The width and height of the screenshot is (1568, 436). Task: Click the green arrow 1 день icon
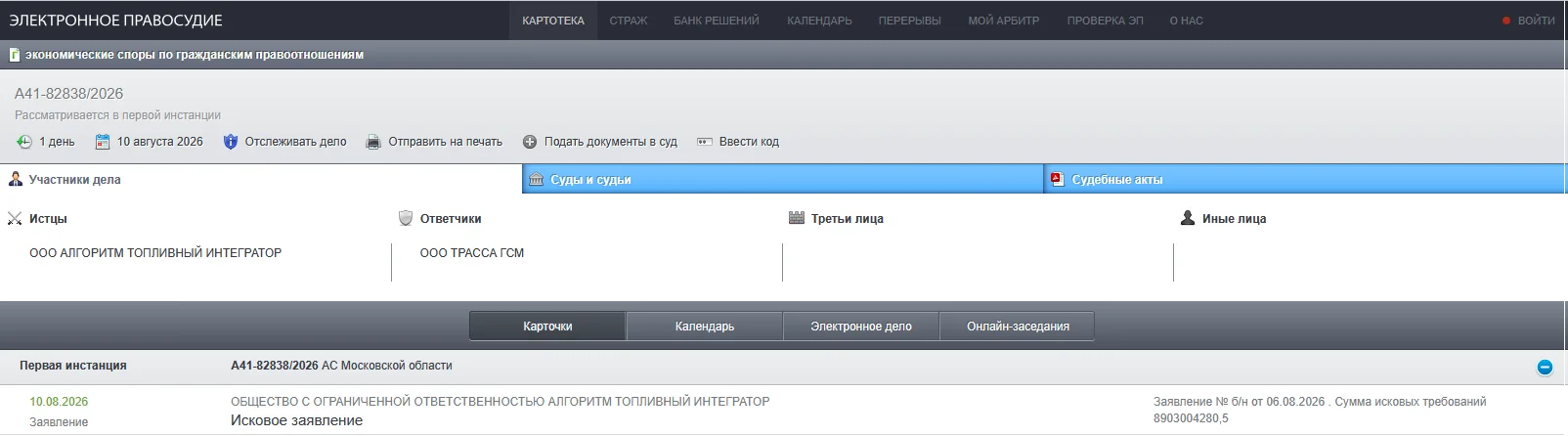tap(24, 142)
